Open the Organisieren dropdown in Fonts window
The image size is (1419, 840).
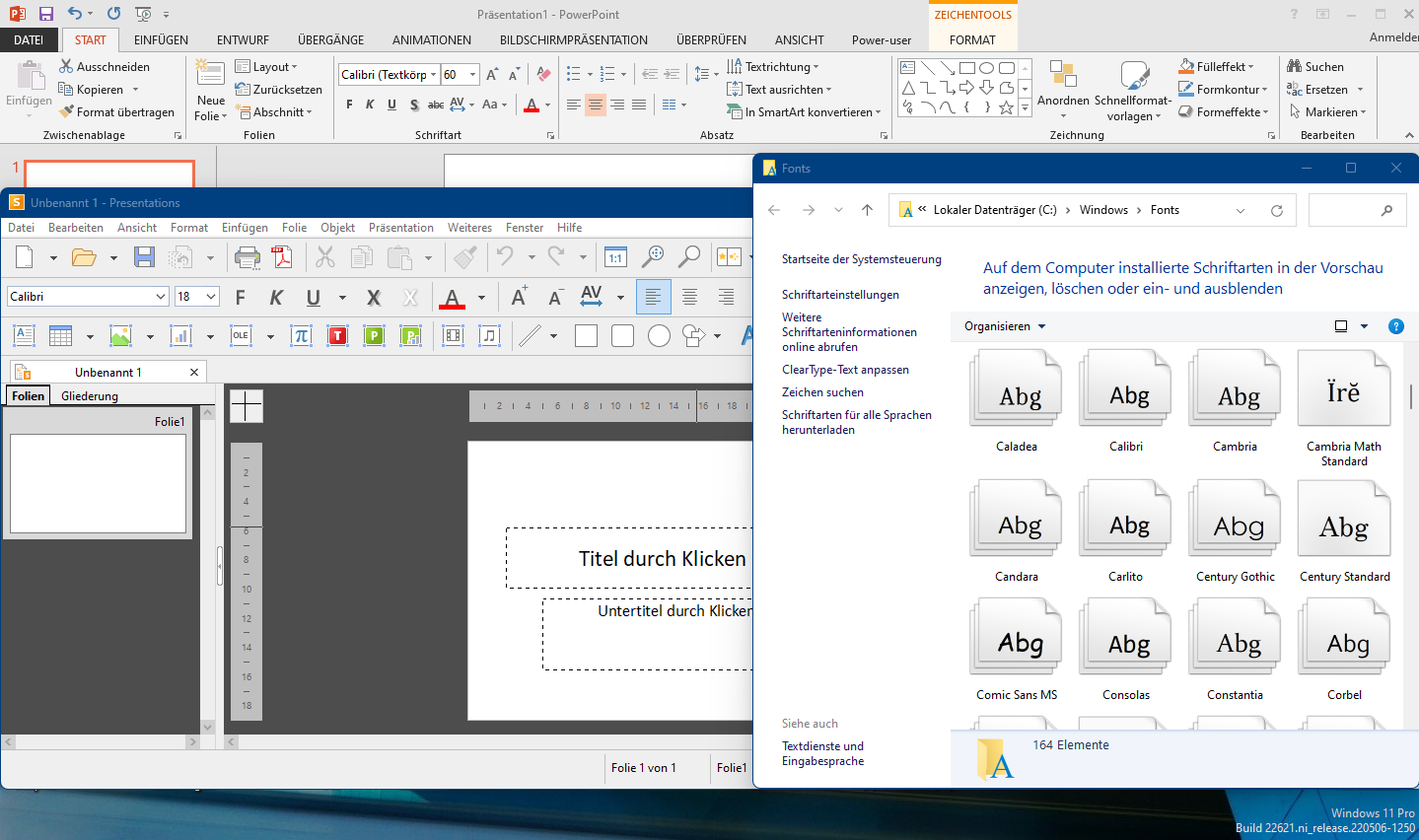[x=1005, y=326]
